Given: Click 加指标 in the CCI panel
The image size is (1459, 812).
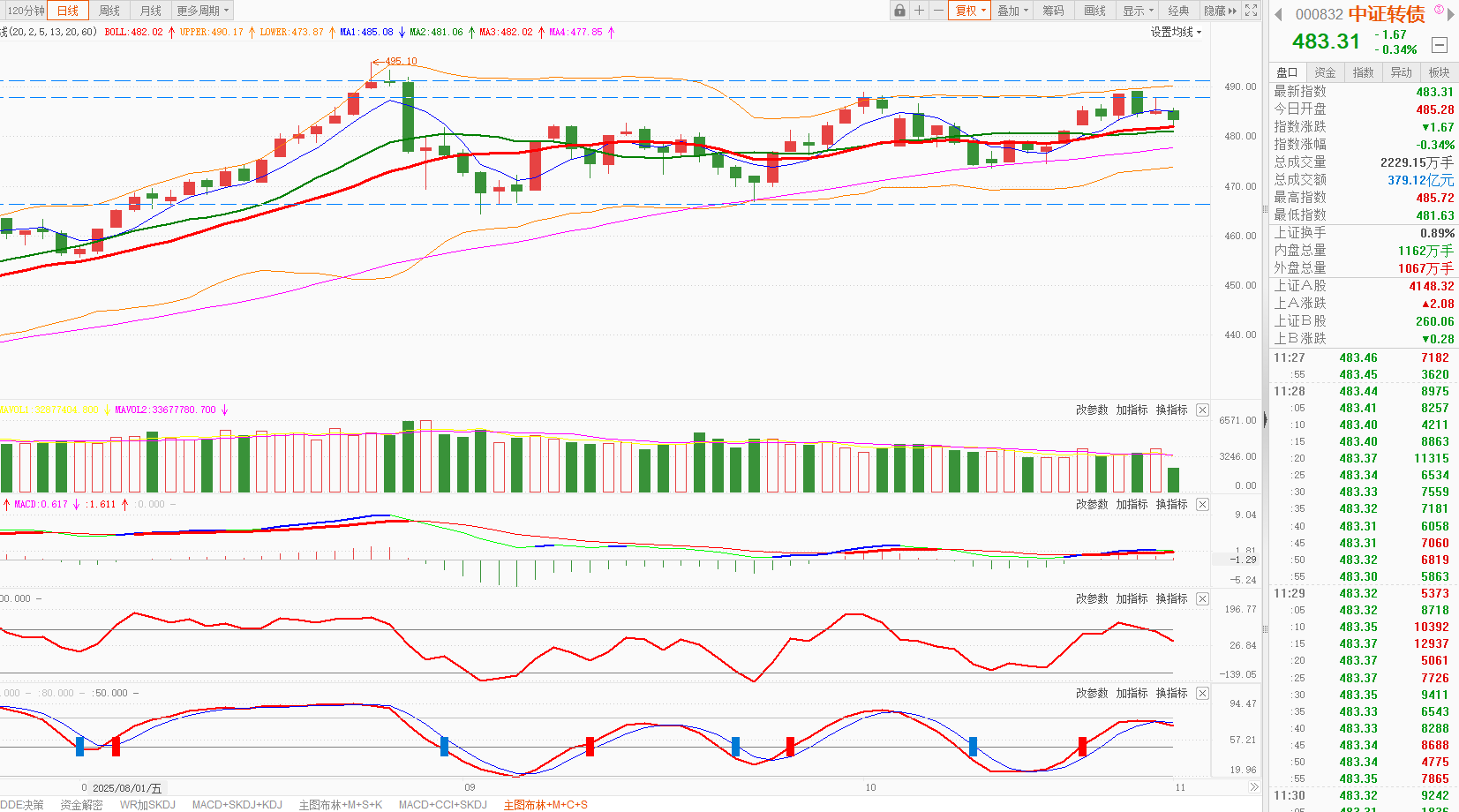Looking at the screenshot, I should click(x=1132, y=598).
